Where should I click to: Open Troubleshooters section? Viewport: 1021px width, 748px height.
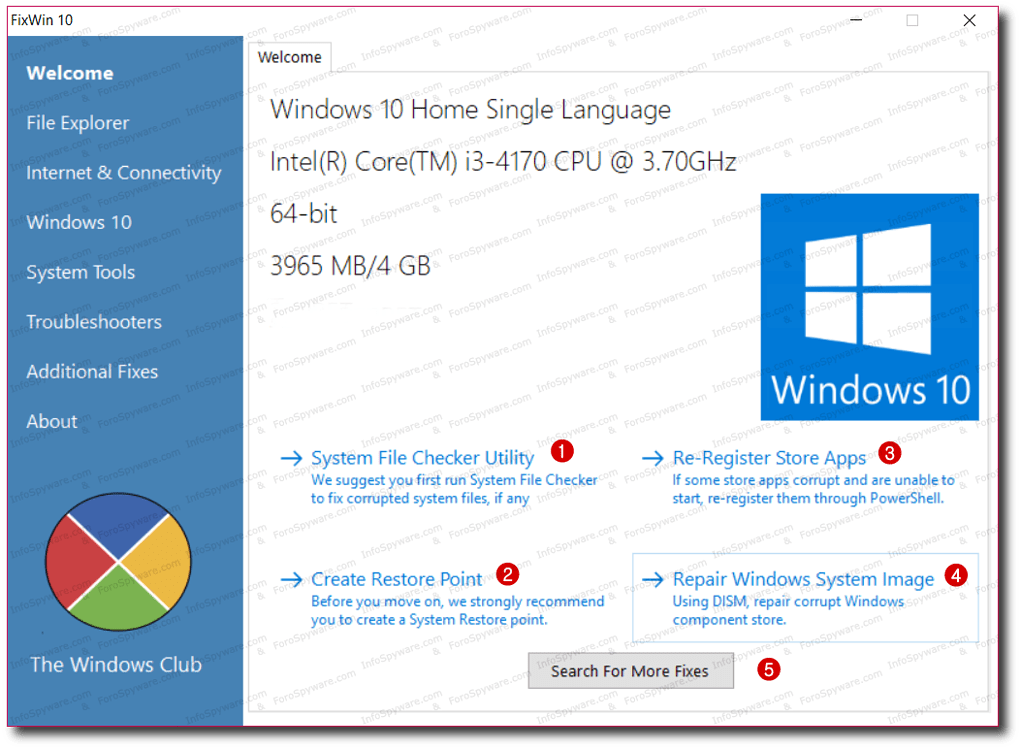tap(94, 322)
